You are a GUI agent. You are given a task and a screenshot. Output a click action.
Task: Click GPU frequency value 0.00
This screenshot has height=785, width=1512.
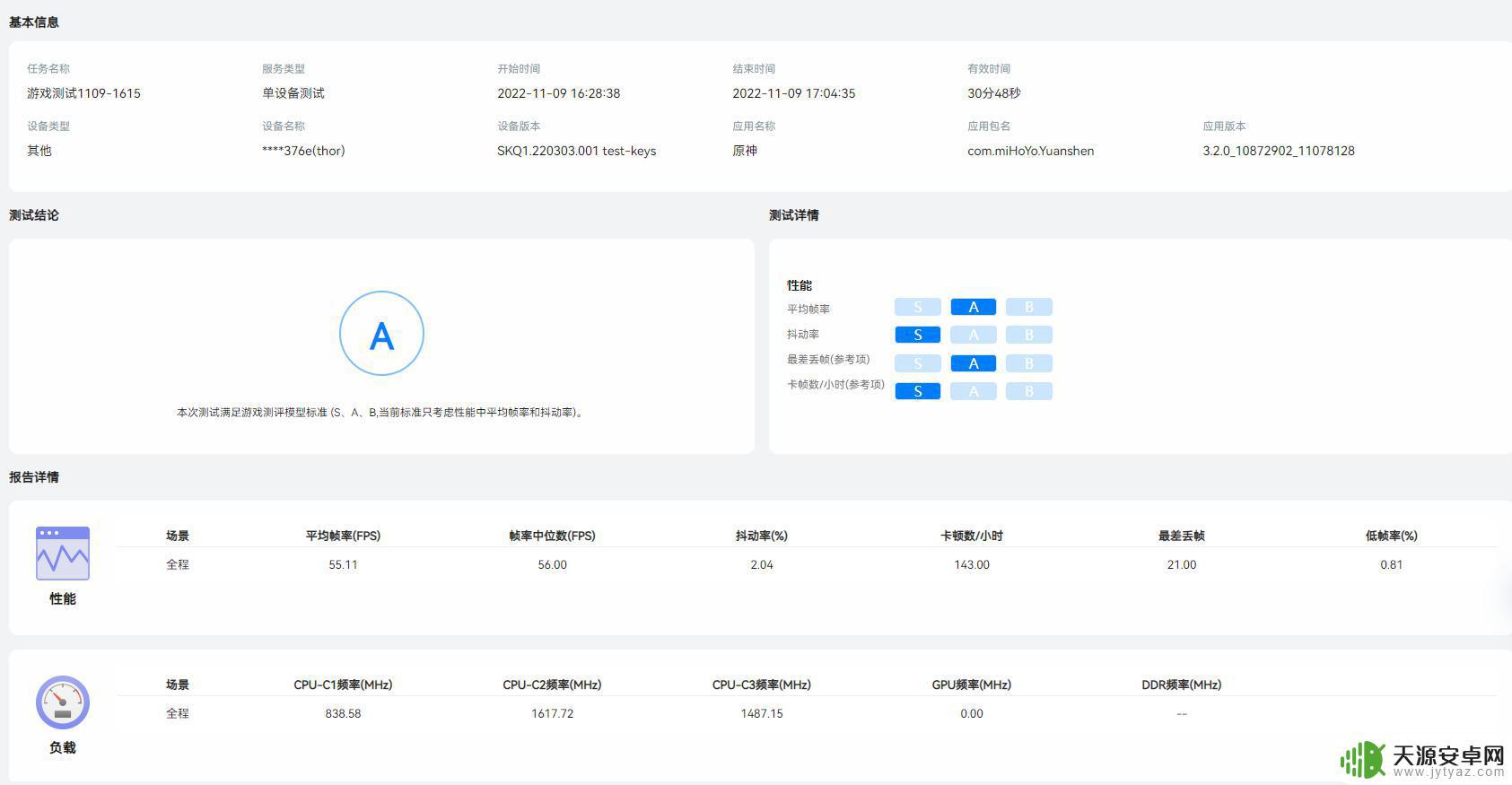972,713
